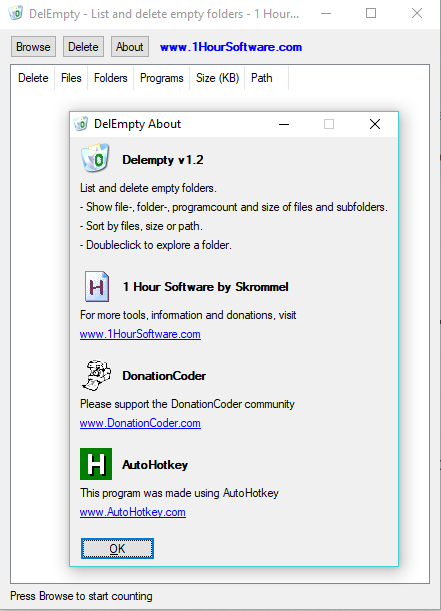
Task: Click 'Press Browse to start counting' status text
Action: pos(81,596)
